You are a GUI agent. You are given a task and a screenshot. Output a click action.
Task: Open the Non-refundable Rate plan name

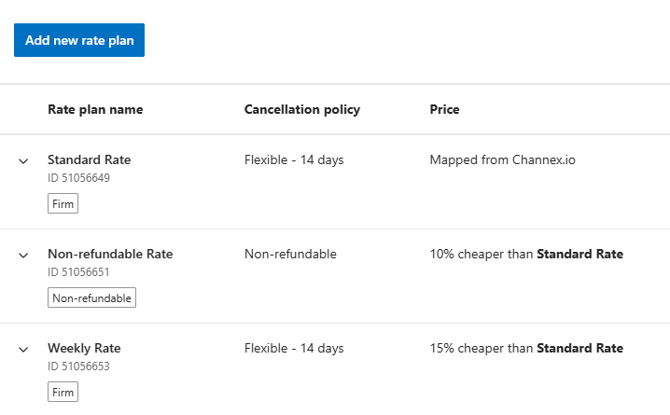[110, 254]
